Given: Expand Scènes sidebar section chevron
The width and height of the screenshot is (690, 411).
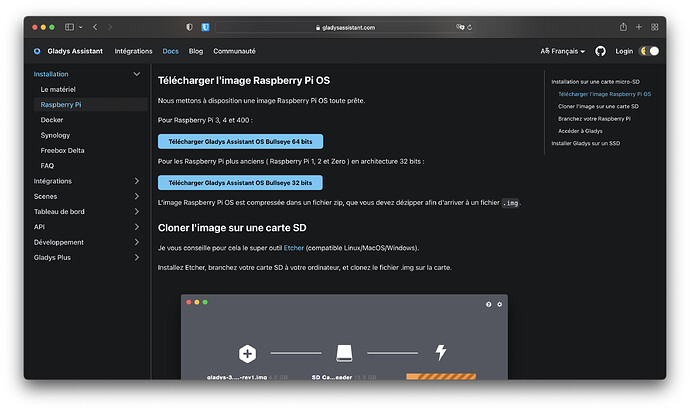Looking at the screenshot, I should pos(136,196).
